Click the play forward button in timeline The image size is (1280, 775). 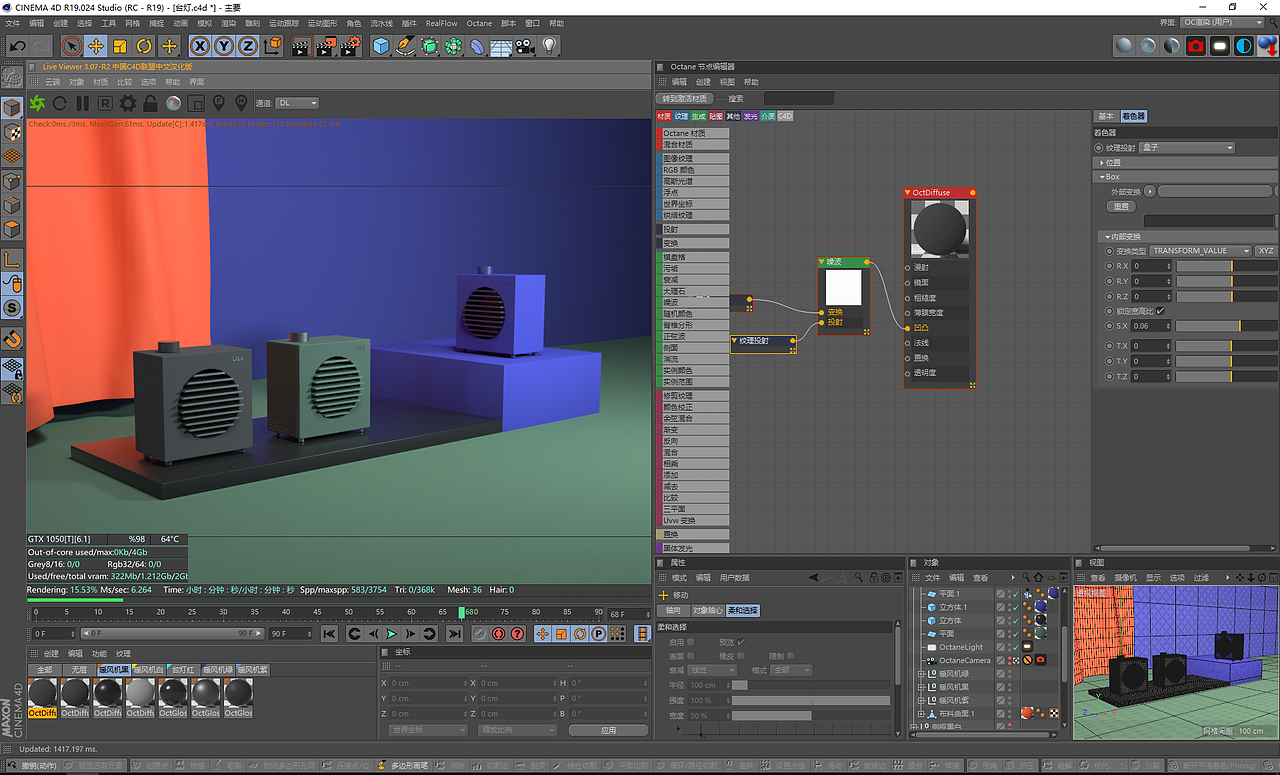pos(392,633)
